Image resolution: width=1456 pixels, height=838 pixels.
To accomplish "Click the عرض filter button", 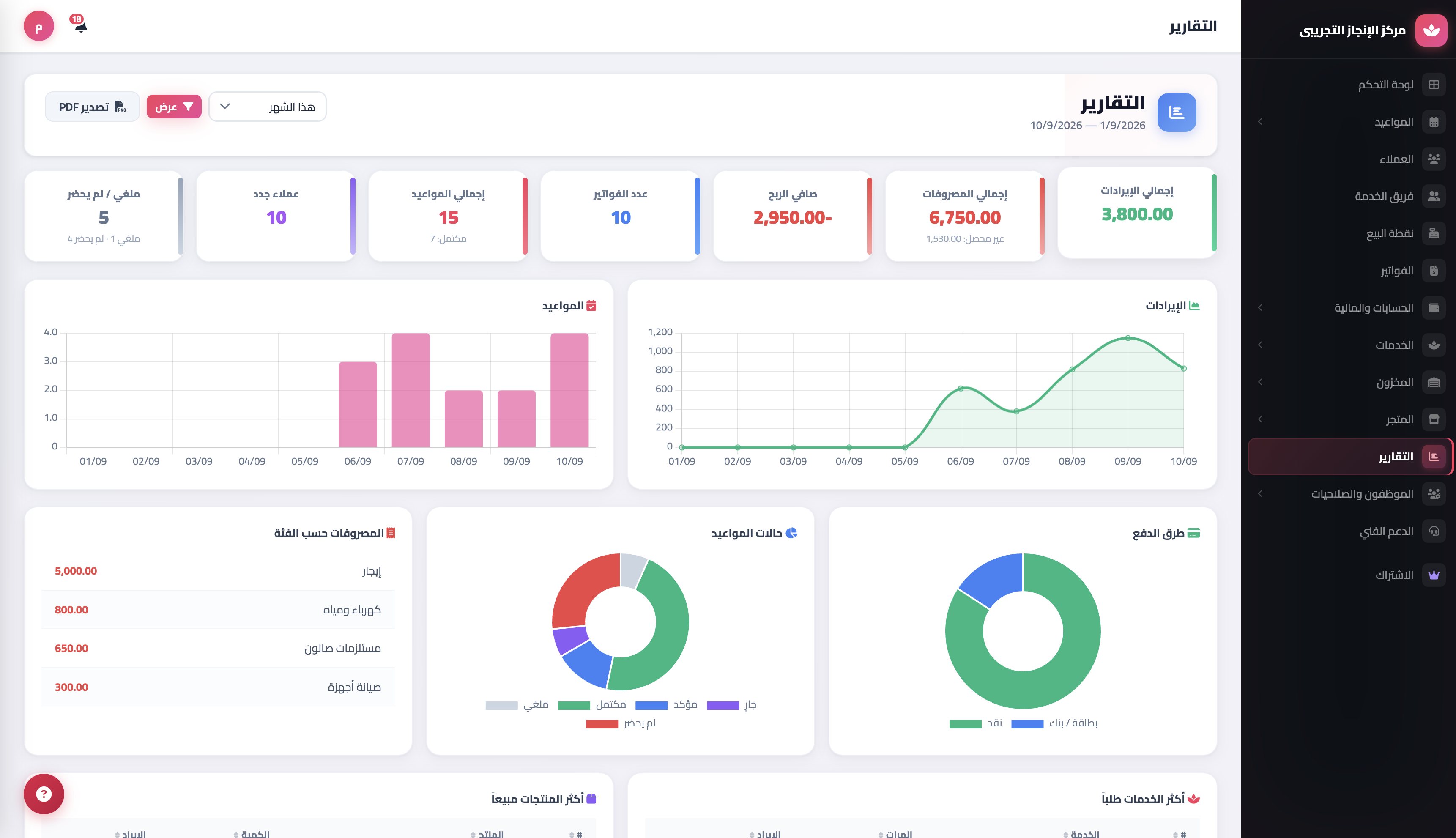I will pos(174,107).
